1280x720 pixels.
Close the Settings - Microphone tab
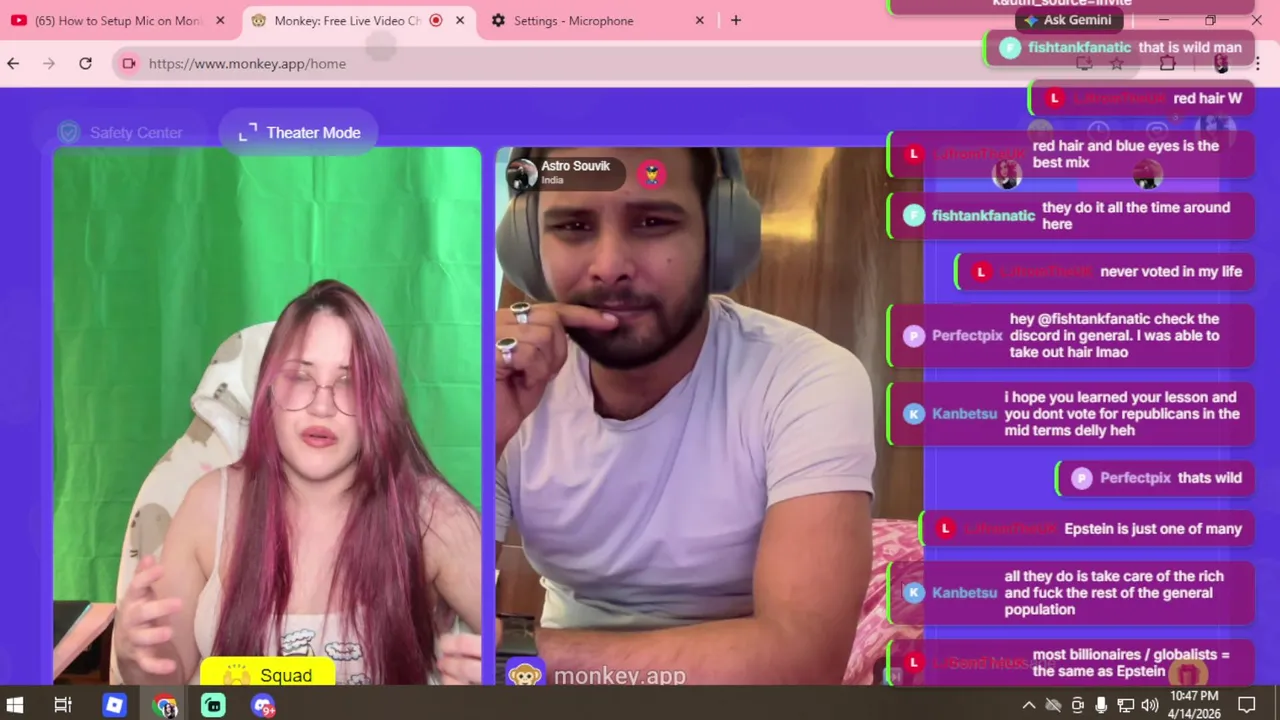(x=700, y=20)
